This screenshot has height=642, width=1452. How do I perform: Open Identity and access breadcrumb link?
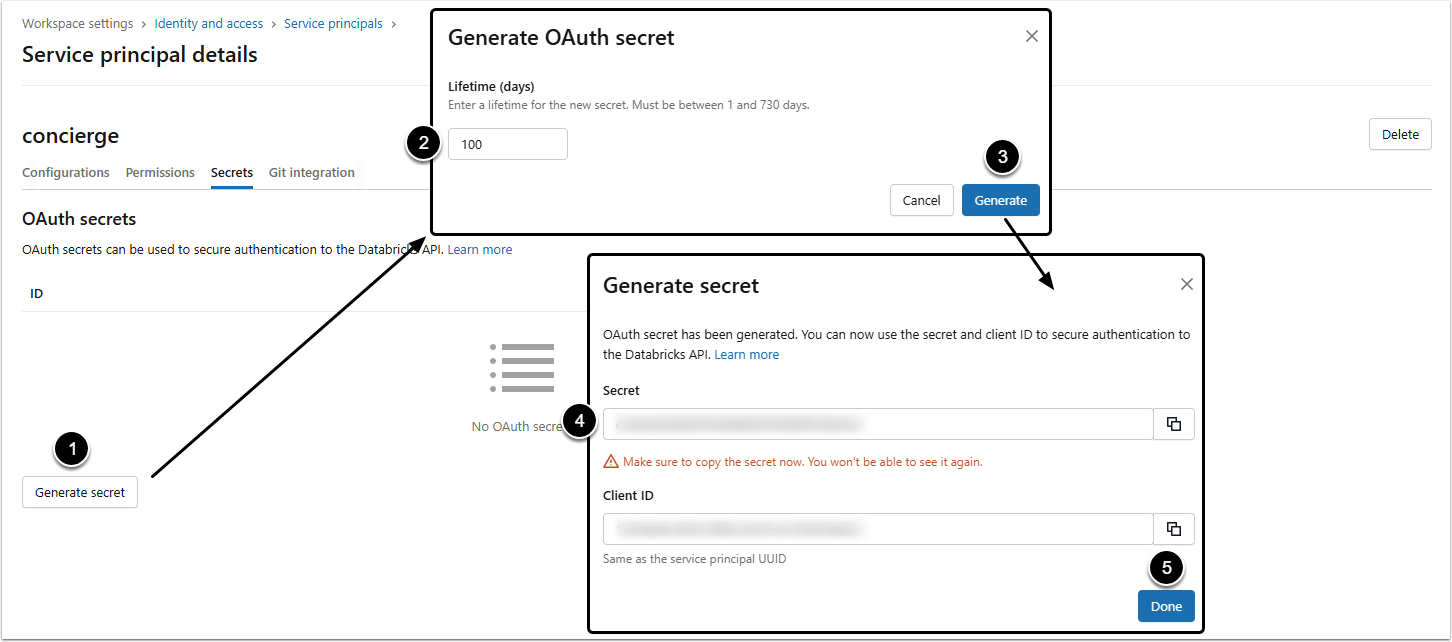(208, 23)
